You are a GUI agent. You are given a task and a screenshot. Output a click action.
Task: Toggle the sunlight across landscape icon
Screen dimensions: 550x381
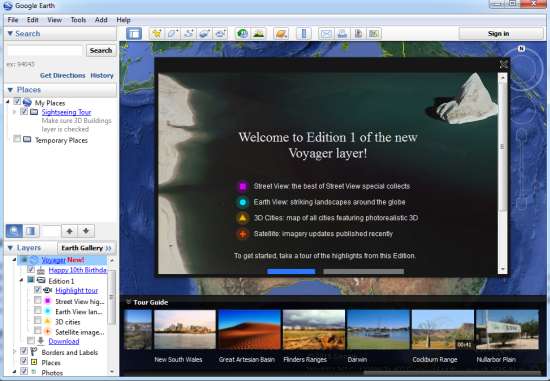coord(259,34)
